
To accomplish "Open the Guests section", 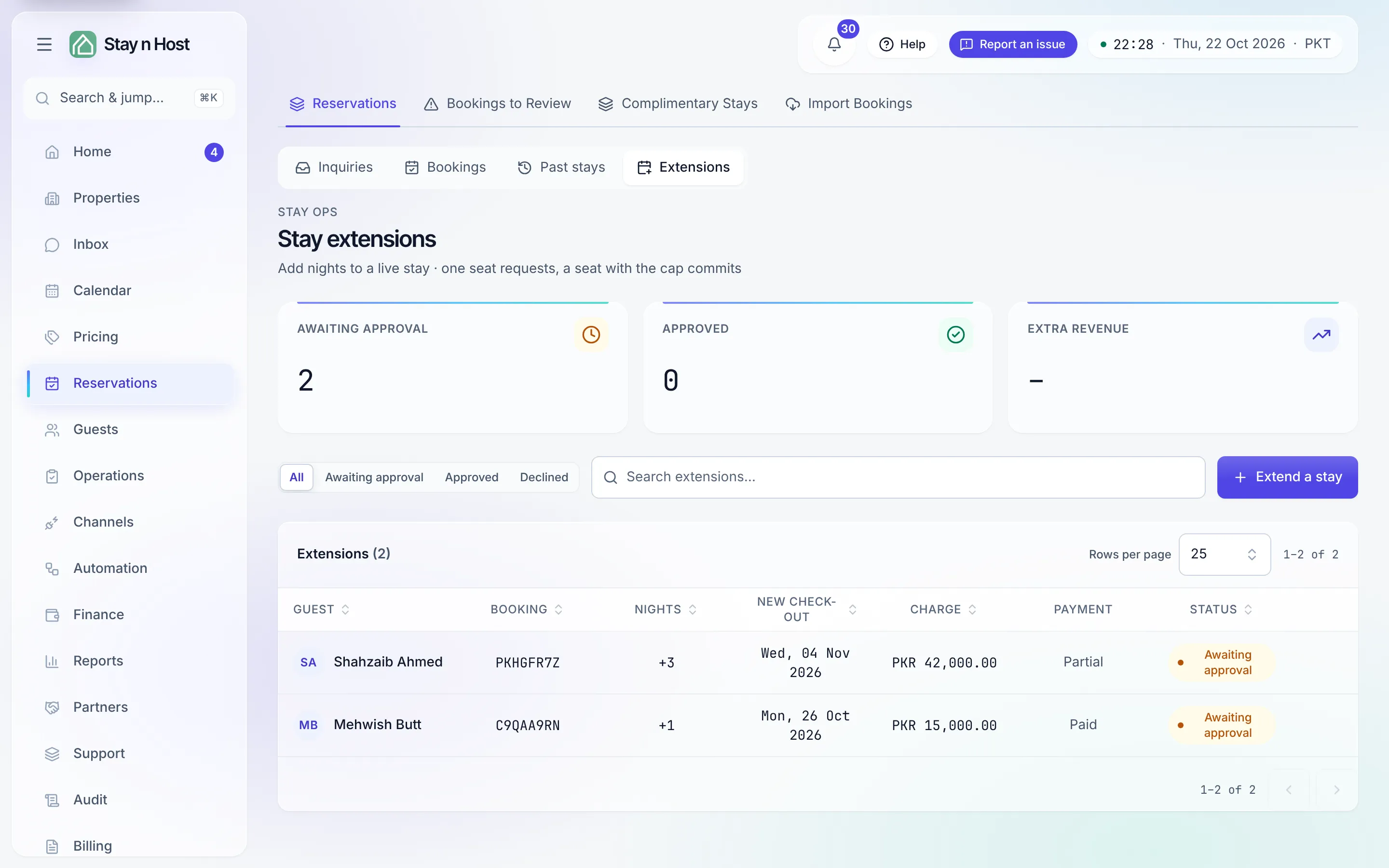I will 130,429.
